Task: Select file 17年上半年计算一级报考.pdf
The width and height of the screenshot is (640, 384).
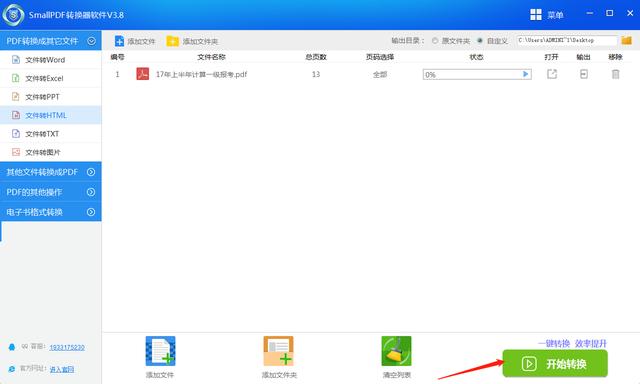Action: 201,74
